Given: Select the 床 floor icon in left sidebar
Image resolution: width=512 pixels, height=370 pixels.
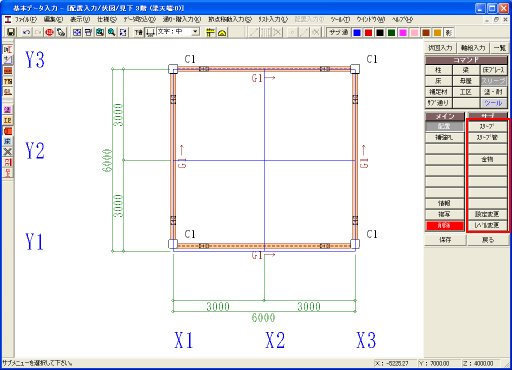Looking at the screenshot, I should click(x=8, y=141).
